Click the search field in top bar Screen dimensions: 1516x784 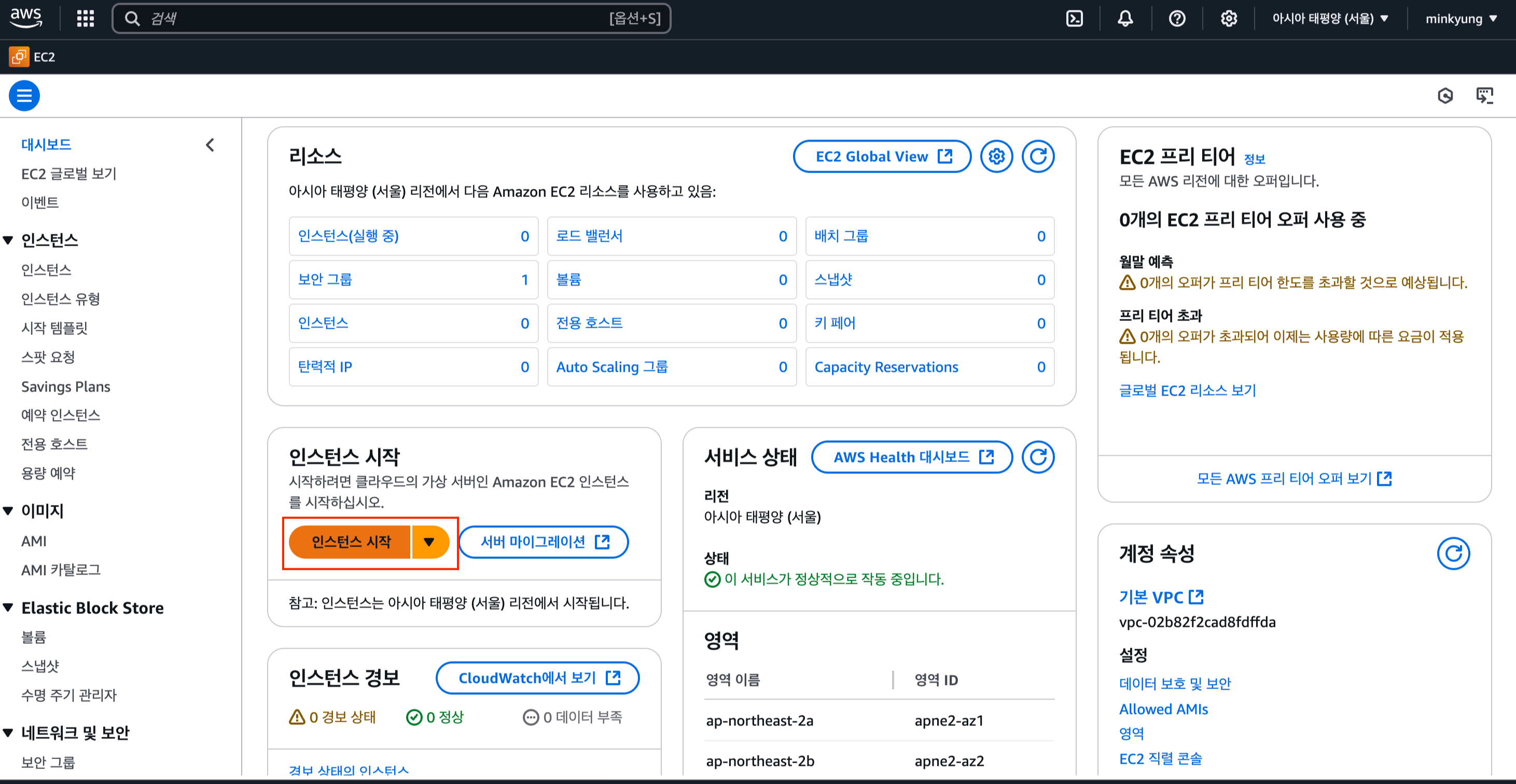(x=392, y=19)
